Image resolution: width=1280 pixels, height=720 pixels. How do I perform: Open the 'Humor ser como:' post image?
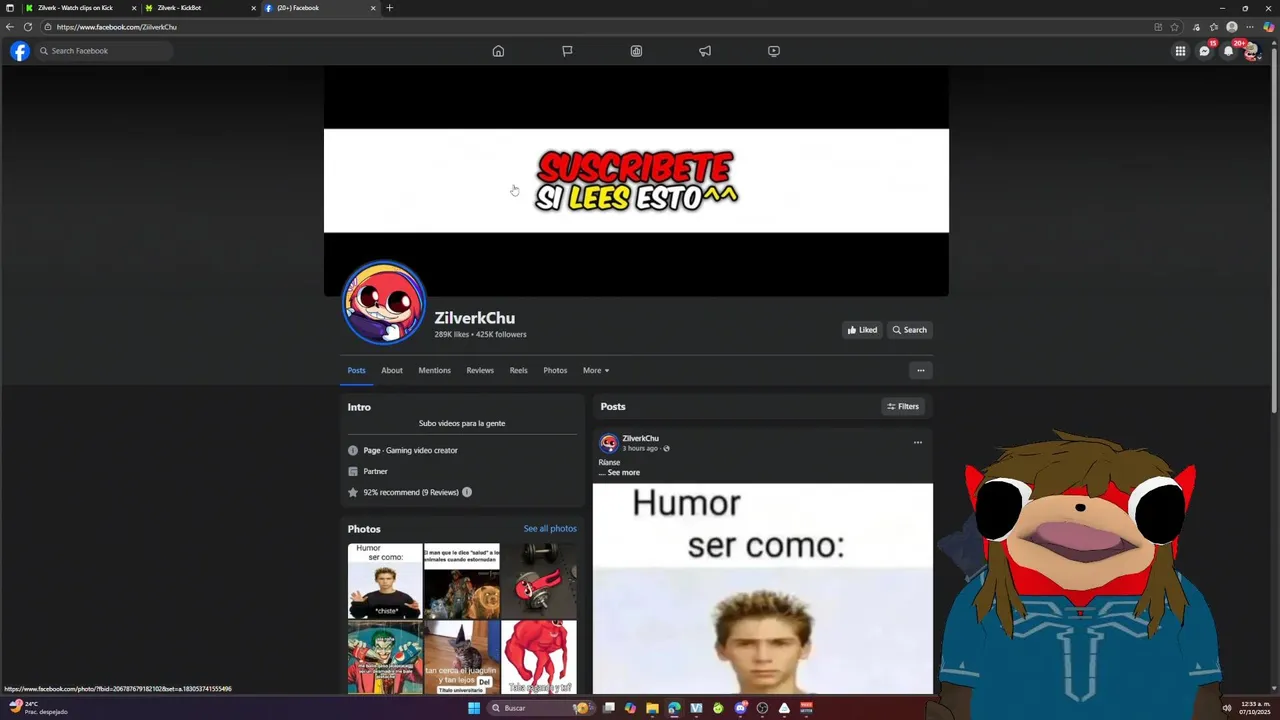763,588
